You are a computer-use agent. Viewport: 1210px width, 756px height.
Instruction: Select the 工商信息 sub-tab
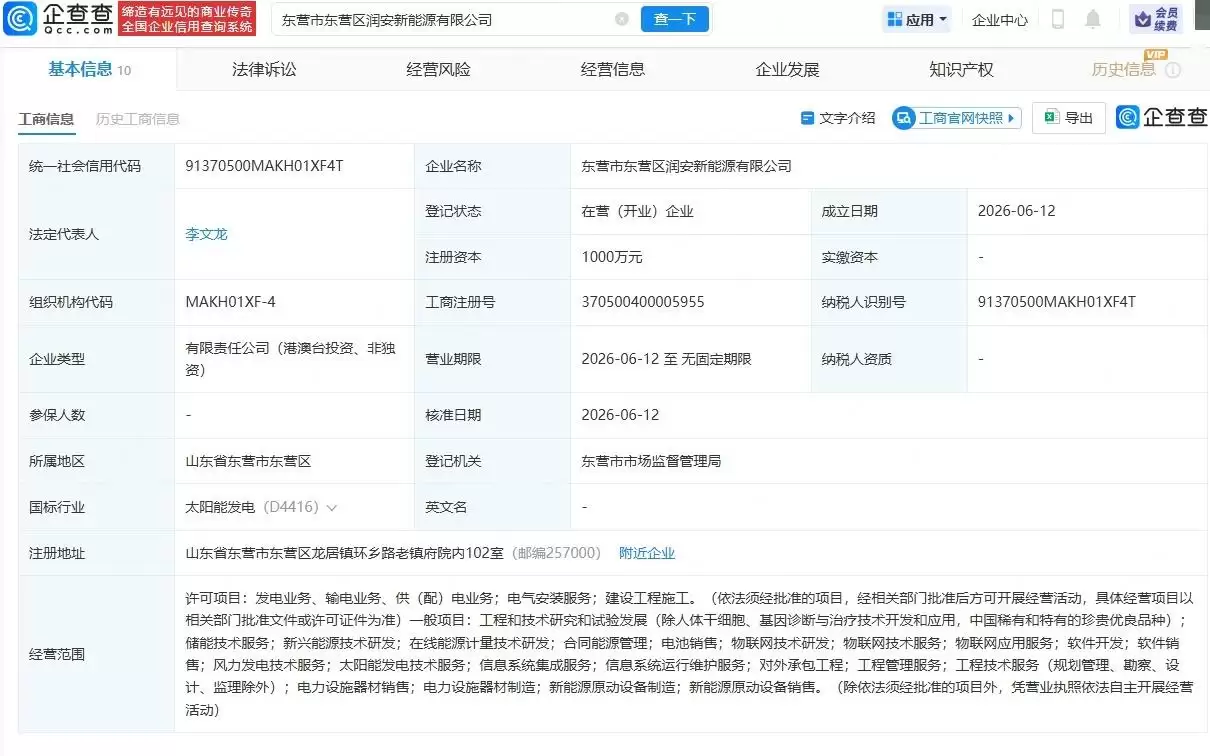[x=46, y=119]
